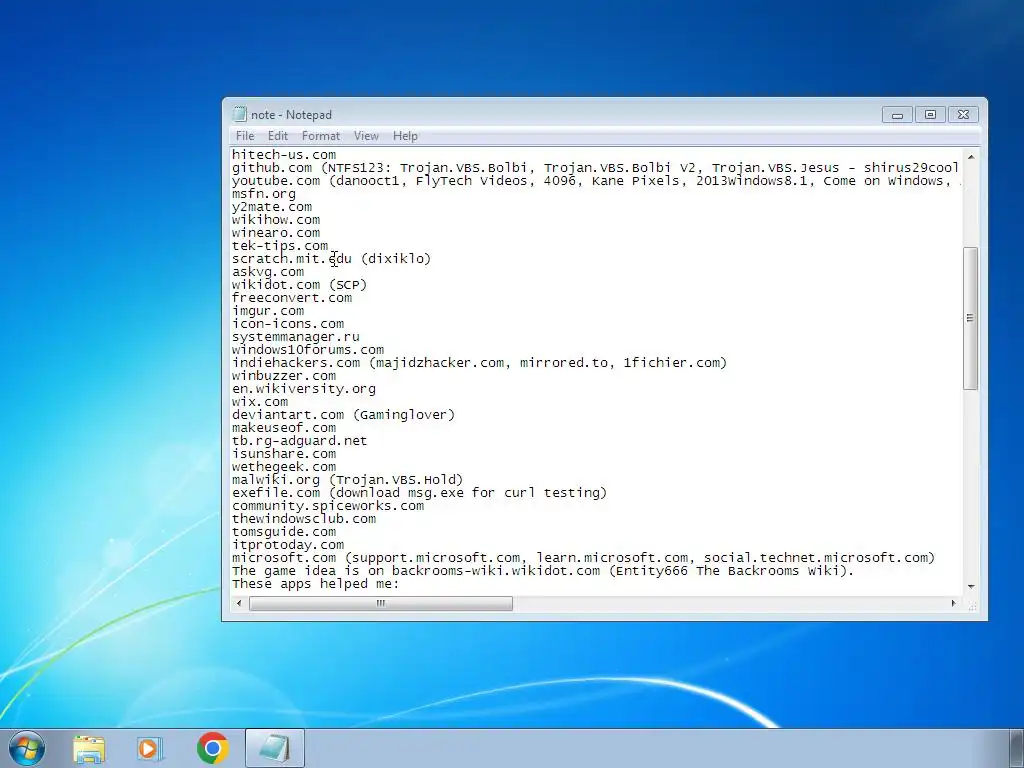Click the vertical scrollbar up arrow
The height and width of the screenshot is (768, 1024).
click(971, 157)
